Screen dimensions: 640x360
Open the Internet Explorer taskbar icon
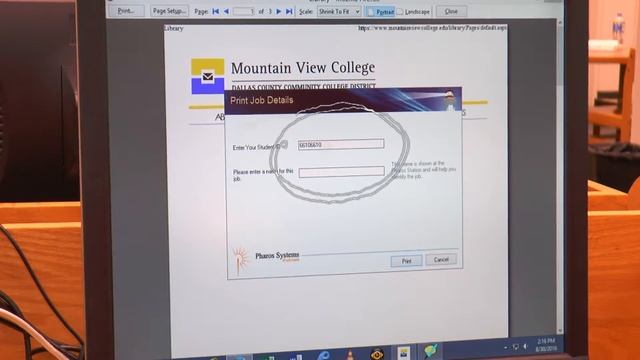click(323, 356)
